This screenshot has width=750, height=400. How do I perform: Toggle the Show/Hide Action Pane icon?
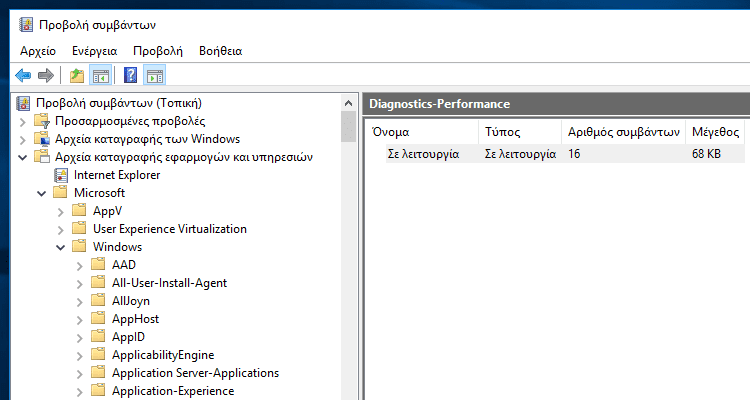tap(154, 76)
